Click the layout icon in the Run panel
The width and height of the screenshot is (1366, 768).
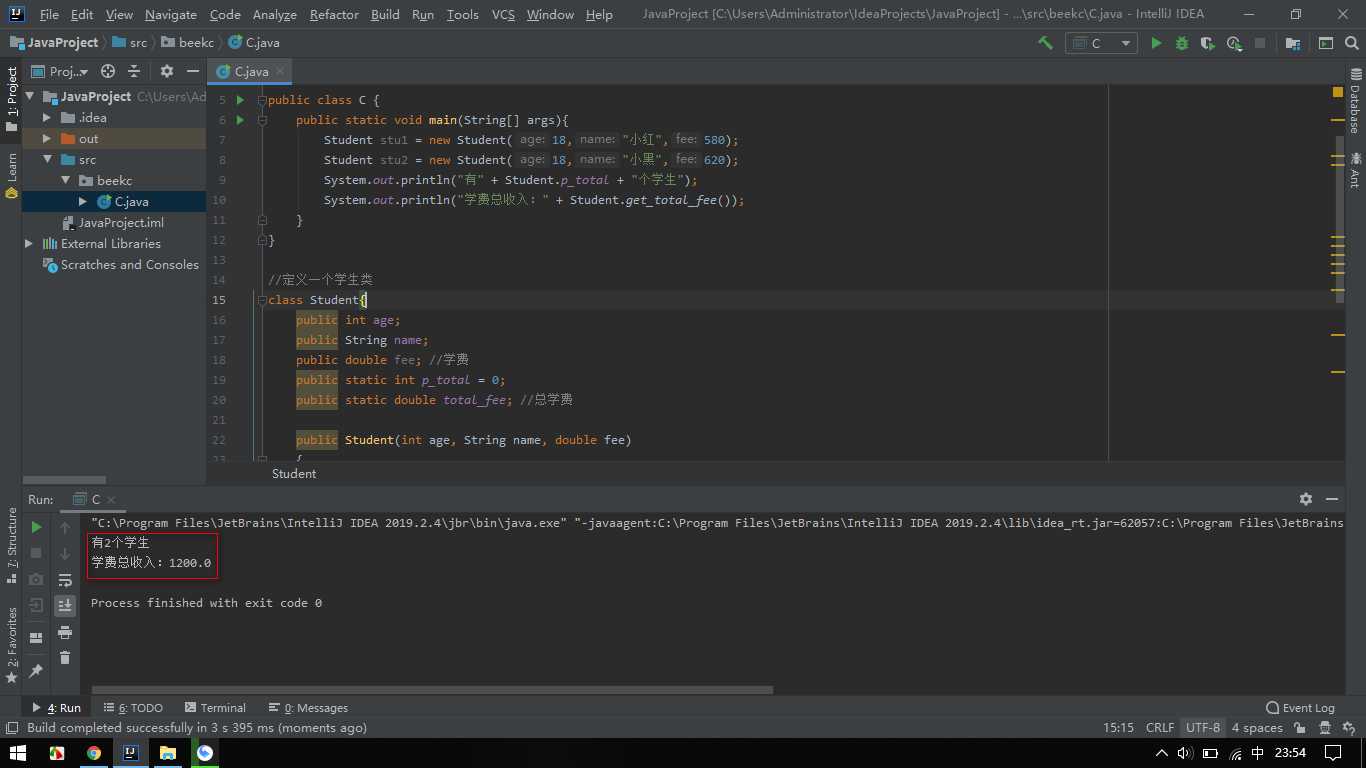coord(36,637)
